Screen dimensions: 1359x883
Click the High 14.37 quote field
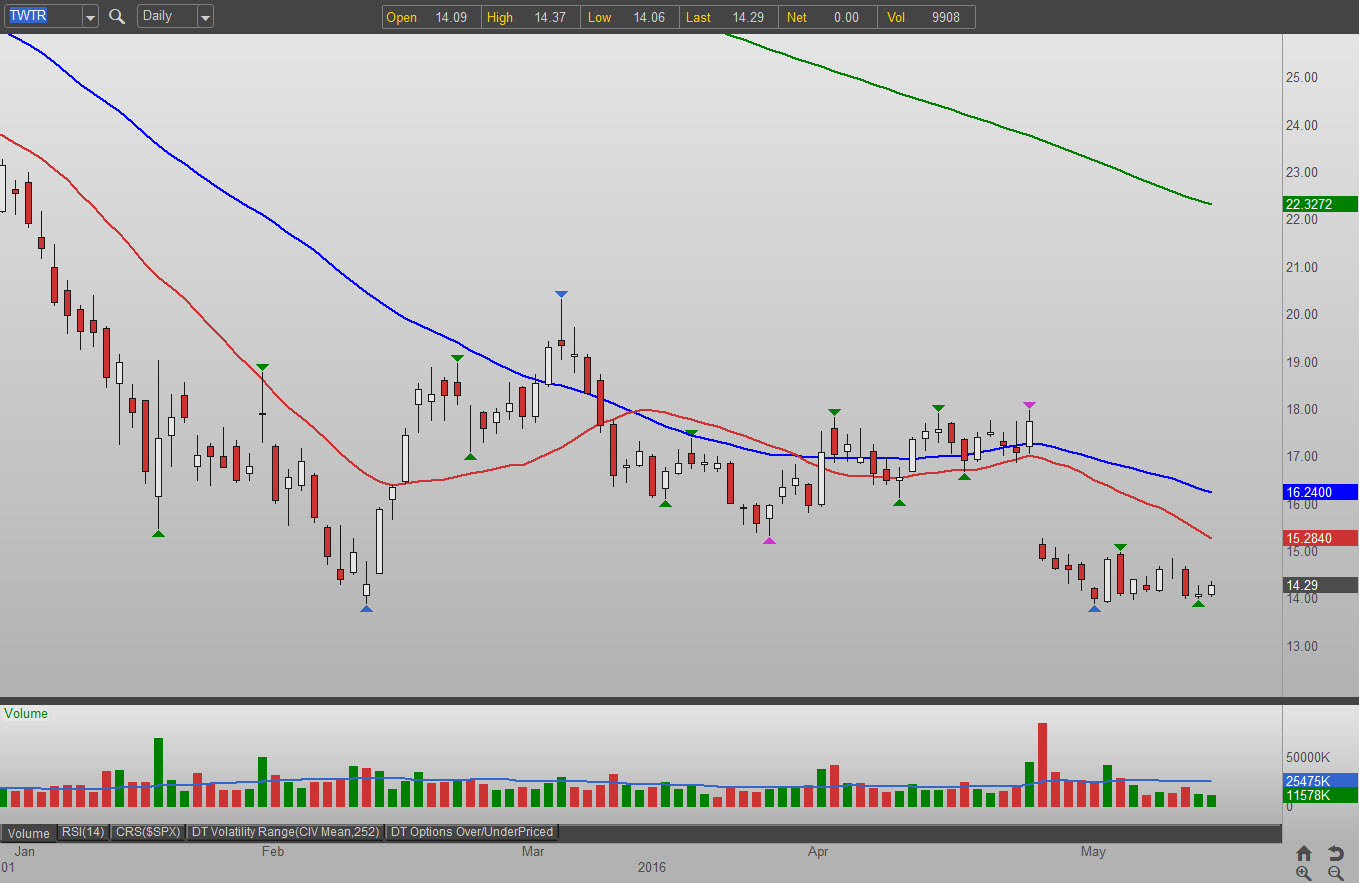[x=530, y=17]
